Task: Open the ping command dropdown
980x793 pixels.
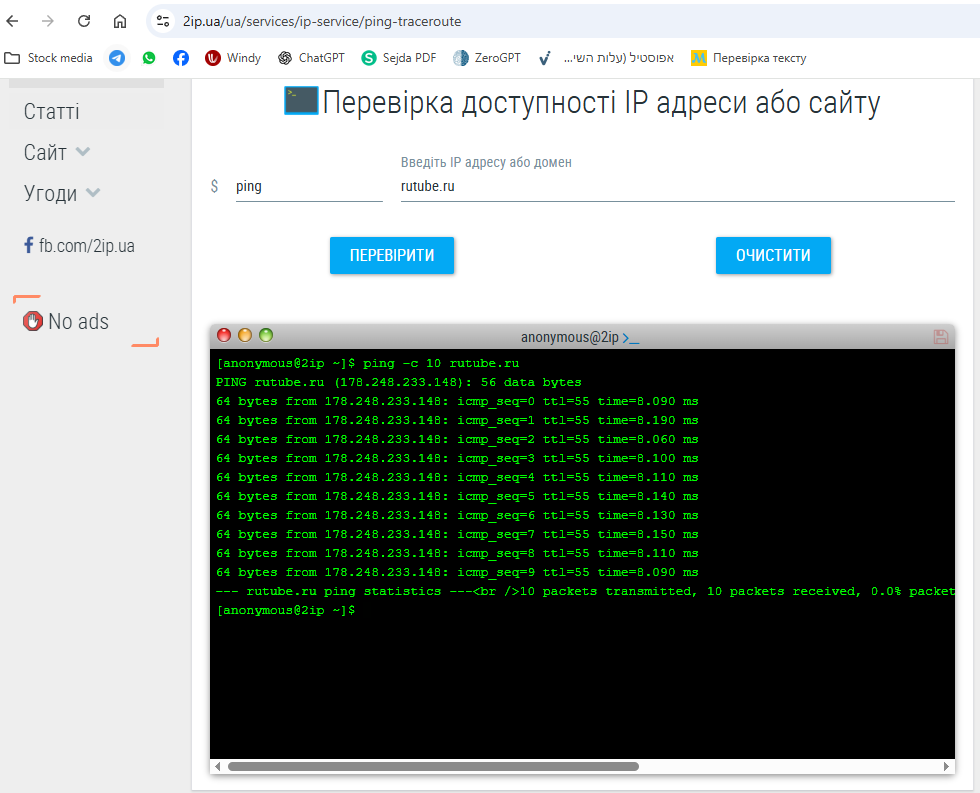Action: [309, 186]
